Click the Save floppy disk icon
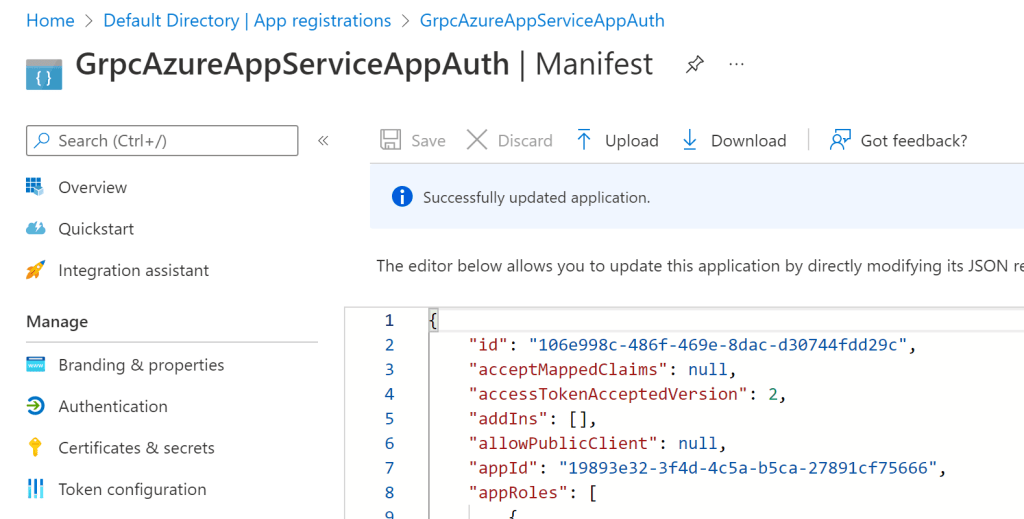 (391, 140)
